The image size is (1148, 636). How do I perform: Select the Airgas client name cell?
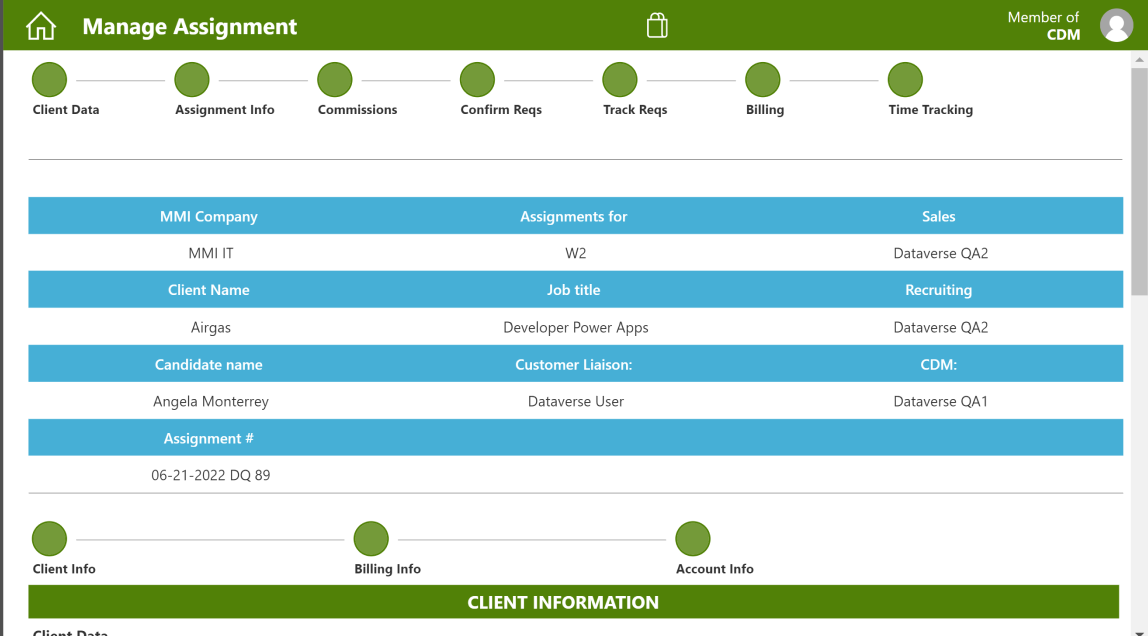pyautogui.click(x=209, y=327)
